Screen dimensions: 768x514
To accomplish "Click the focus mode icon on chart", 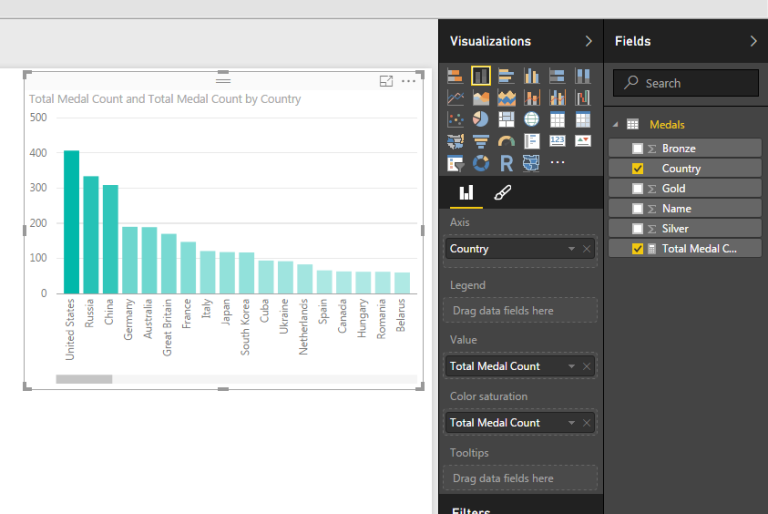I will tap(386, 81).
